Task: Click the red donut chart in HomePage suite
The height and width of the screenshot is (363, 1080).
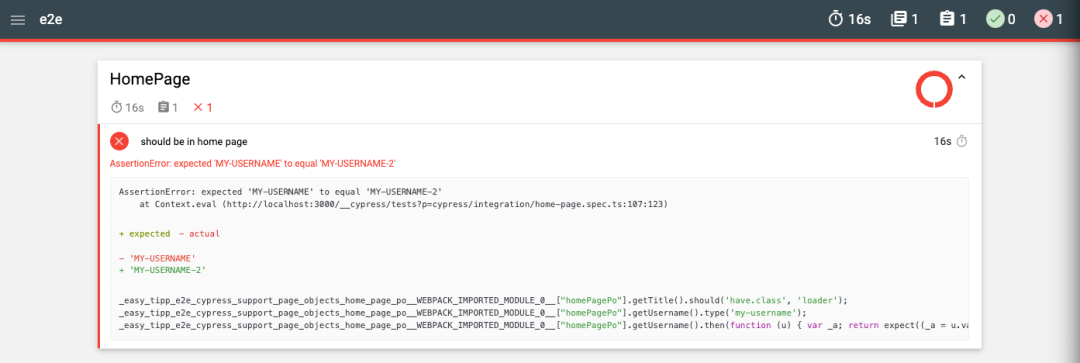Action: 933,89
